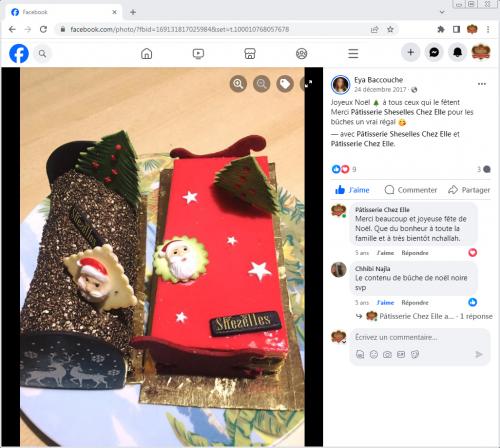Go to Facebook Home
Screen dimensions: 500x448
147,54
